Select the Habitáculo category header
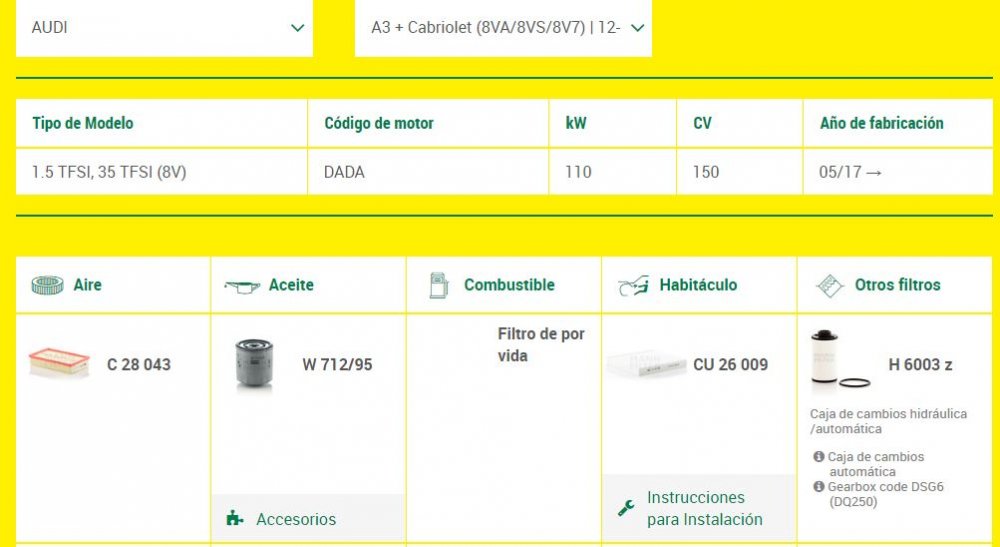Image resolution: width=1000 pixels, height=547 pixels. [x=699, y=285]
